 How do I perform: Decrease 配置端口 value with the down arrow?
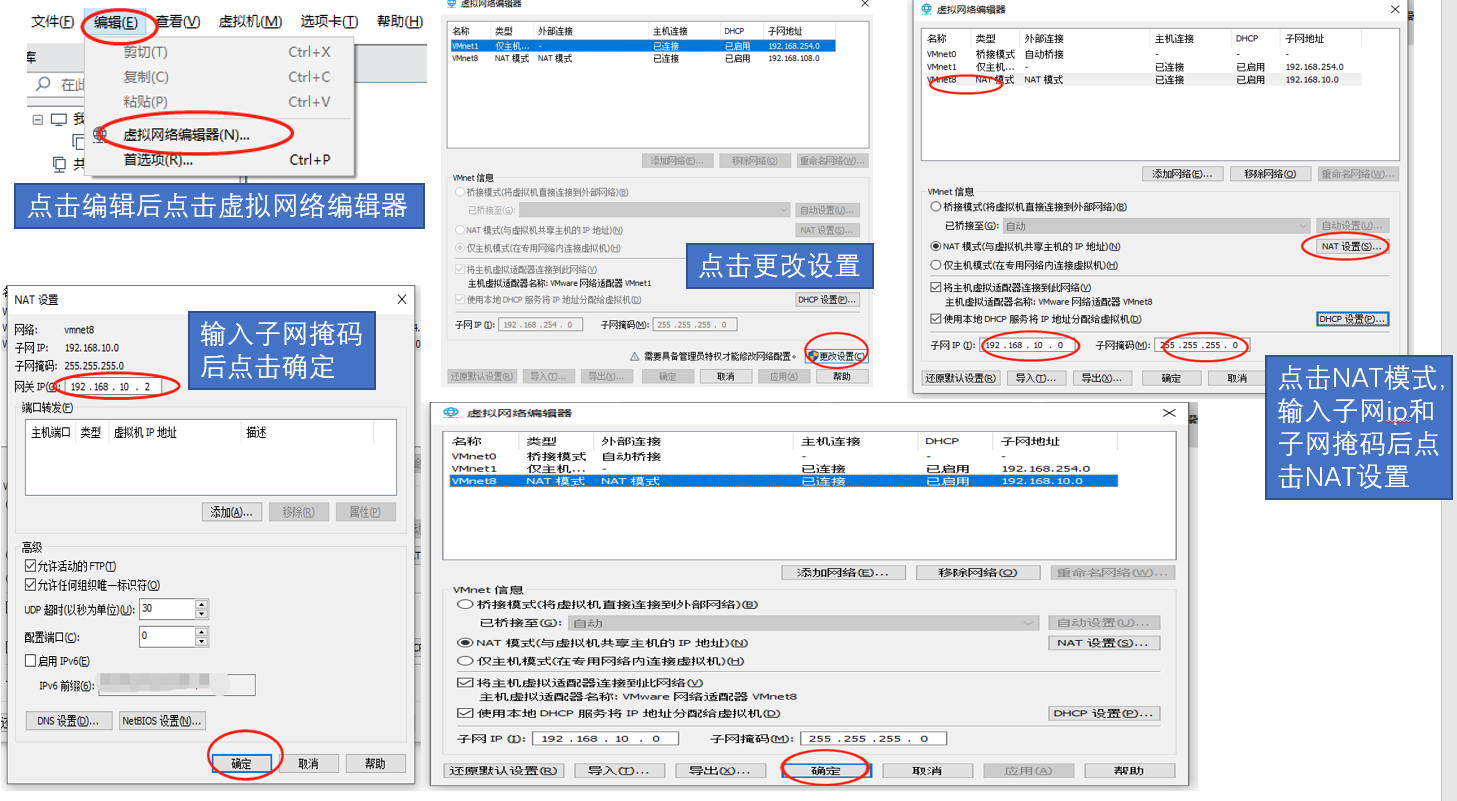[x=202, y=641]
